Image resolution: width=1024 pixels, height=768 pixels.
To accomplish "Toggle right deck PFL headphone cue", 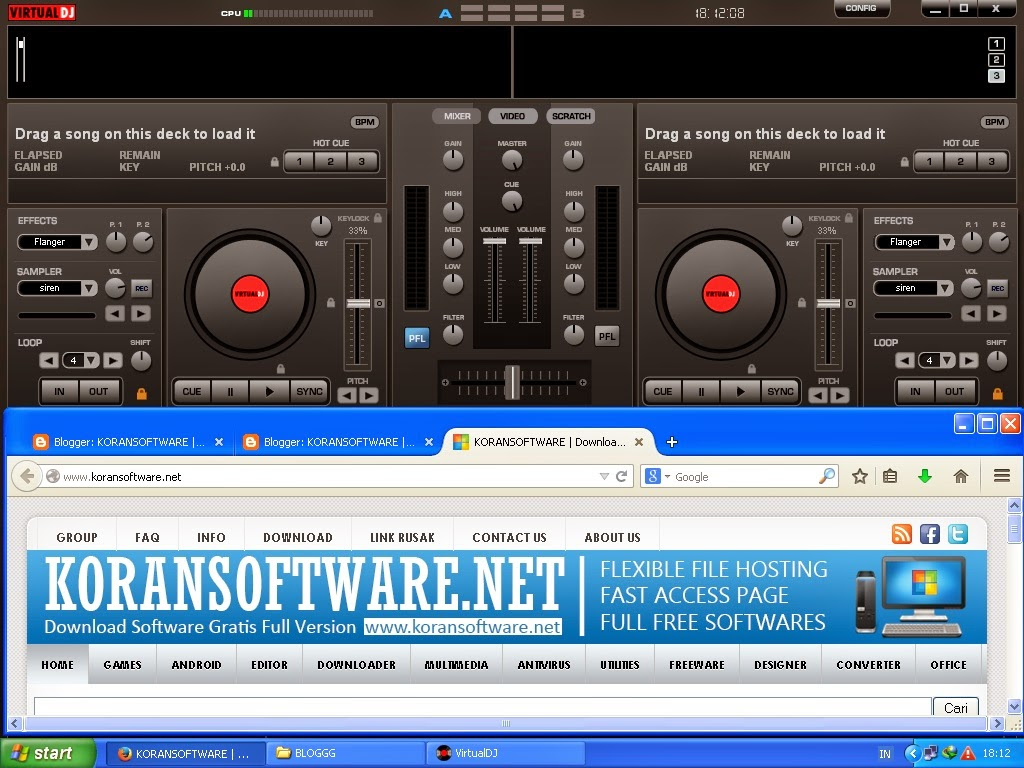I will [x=607, y=337].
